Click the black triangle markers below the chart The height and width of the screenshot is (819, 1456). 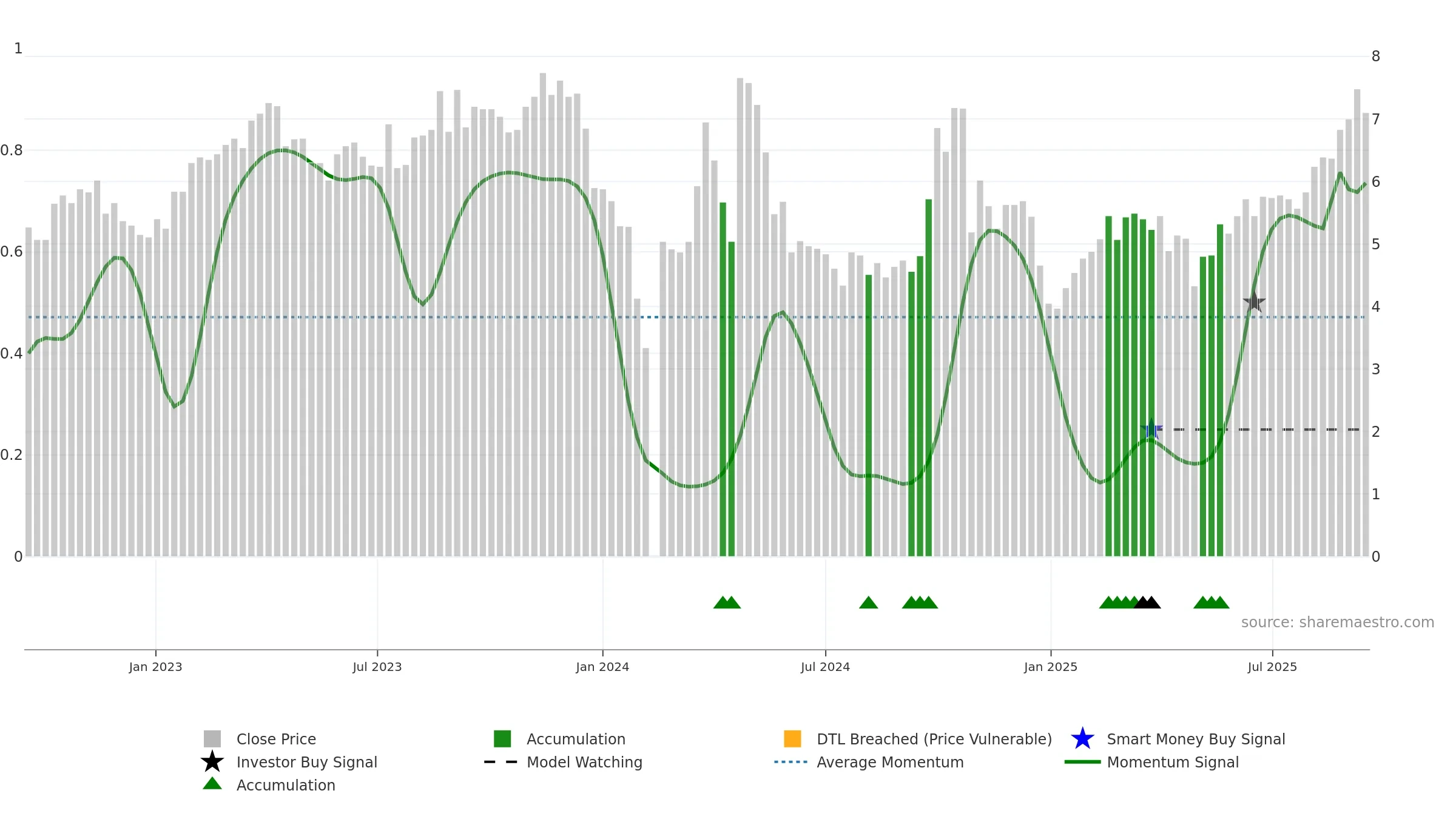pyautogui.click(x=1147, y=602)
